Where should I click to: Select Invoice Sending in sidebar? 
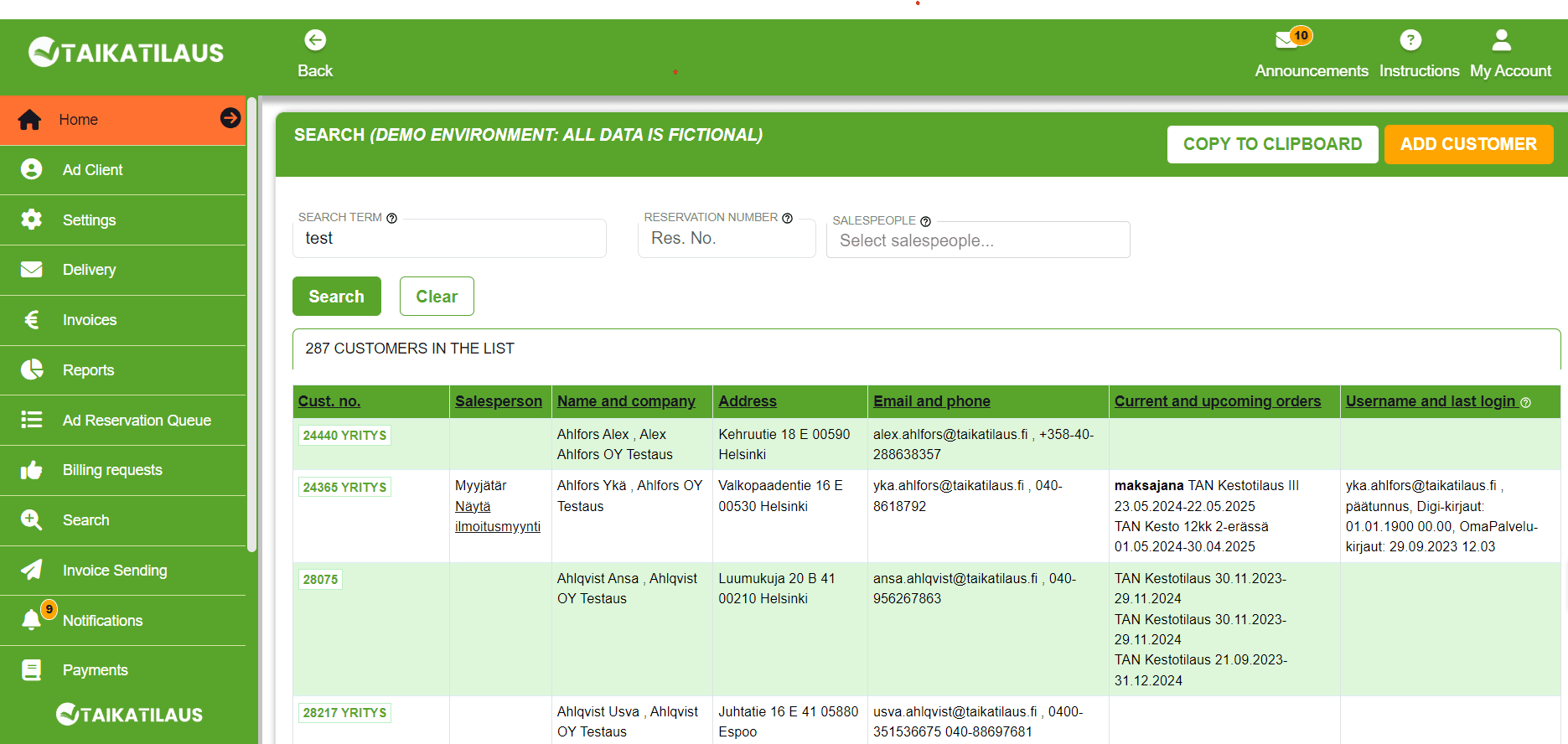[x=115, y=571]
